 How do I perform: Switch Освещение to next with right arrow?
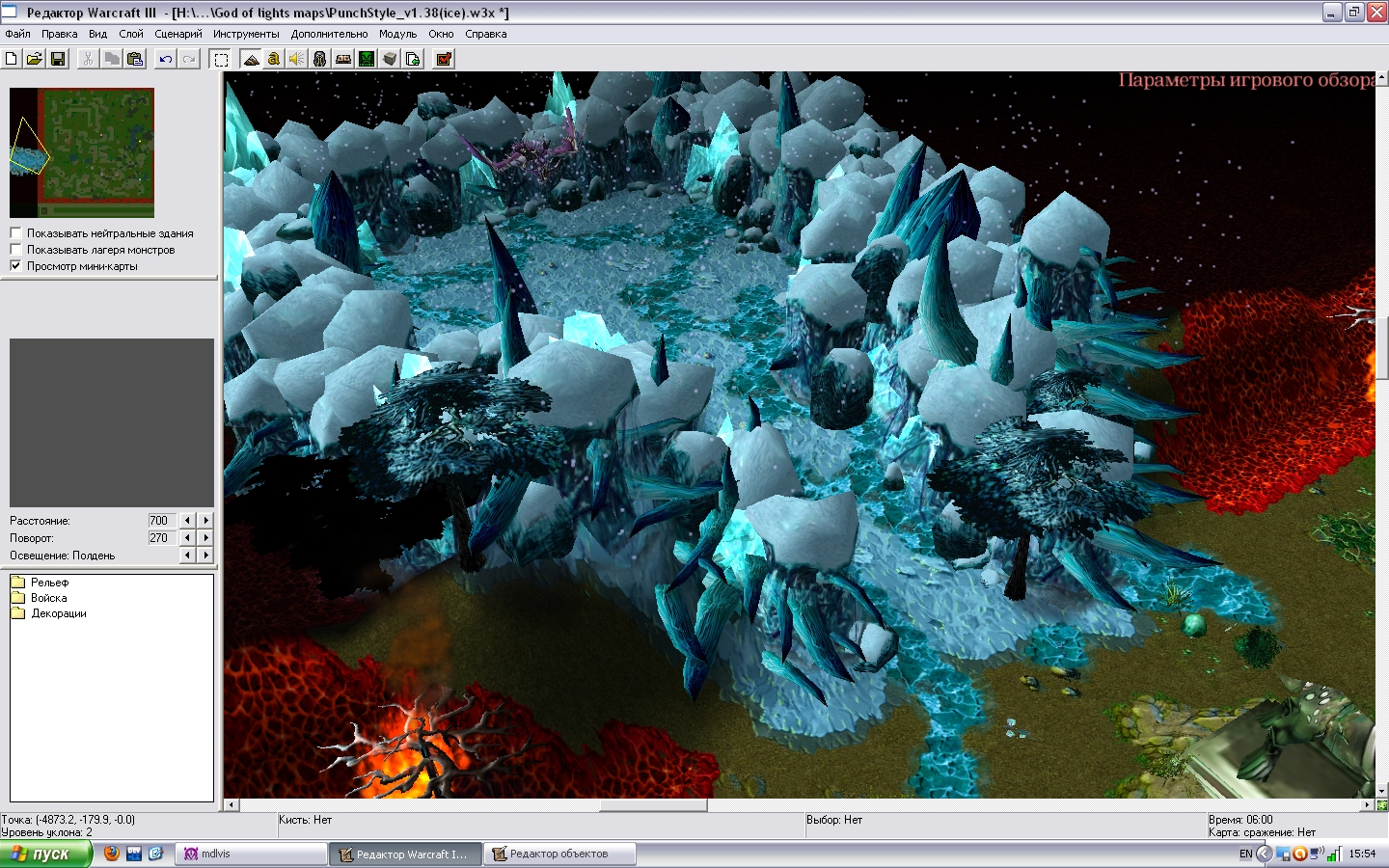(x=205, y=556)
